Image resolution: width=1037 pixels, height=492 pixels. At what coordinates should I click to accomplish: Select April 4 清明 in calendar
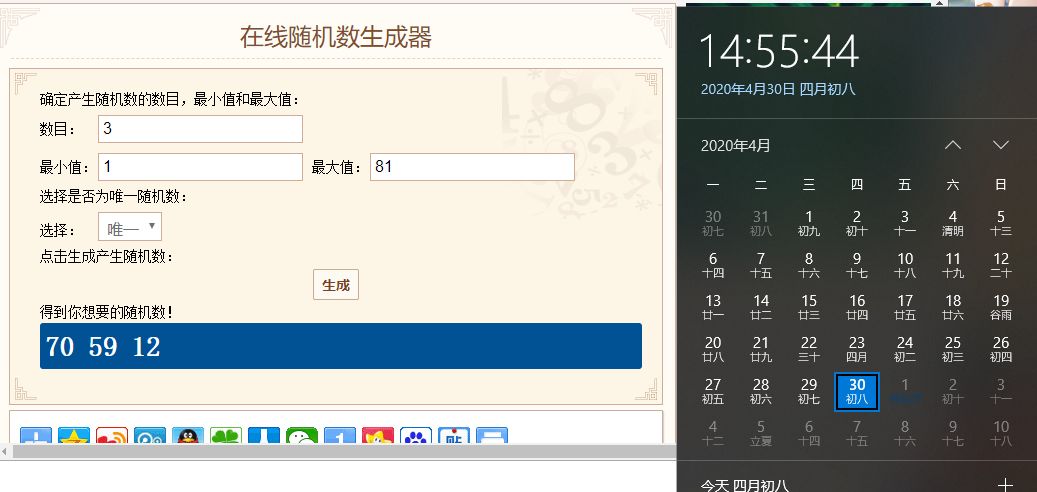coord(953,224)
